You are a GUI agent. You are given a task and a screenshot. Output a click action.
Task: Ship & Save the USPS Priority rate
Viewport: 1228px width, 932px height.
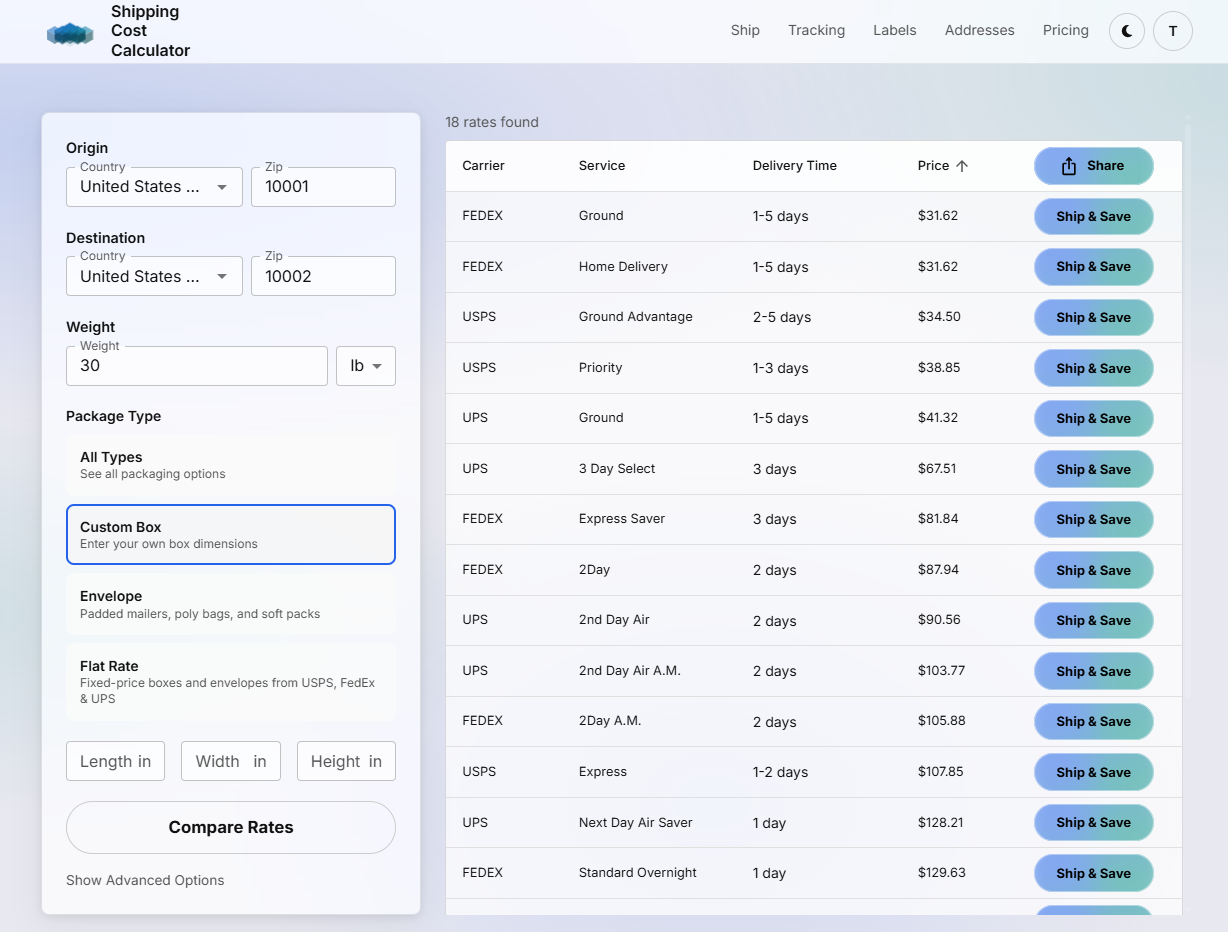pos(1093,368)
